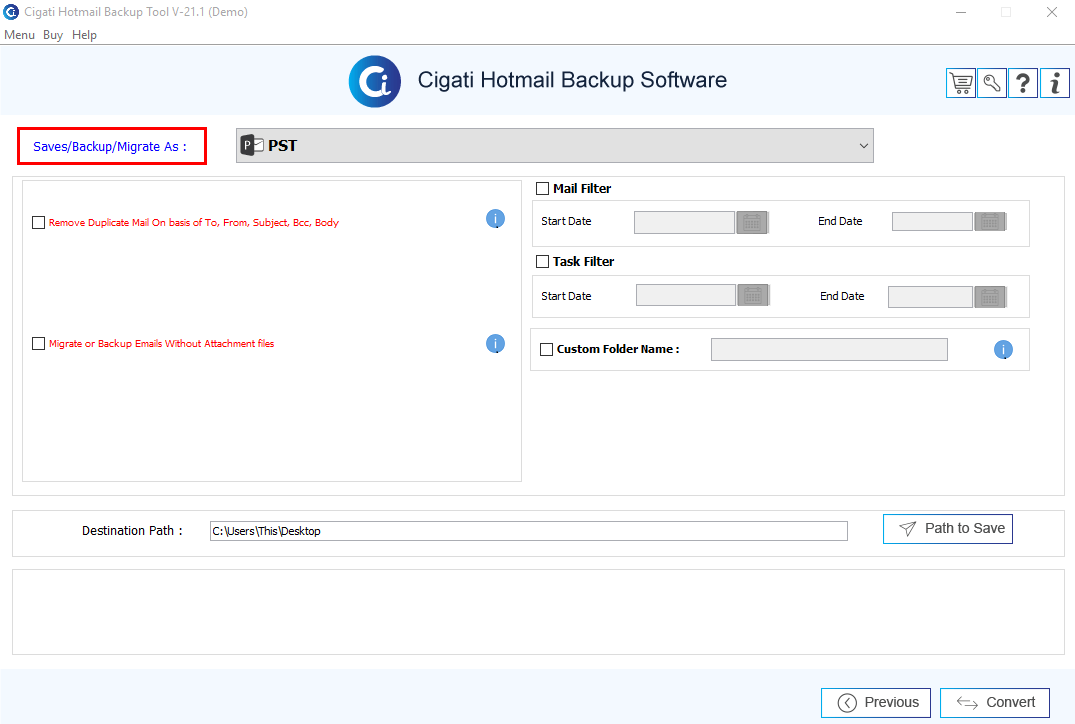Click Mail Filter End Date field

[932, 221]
